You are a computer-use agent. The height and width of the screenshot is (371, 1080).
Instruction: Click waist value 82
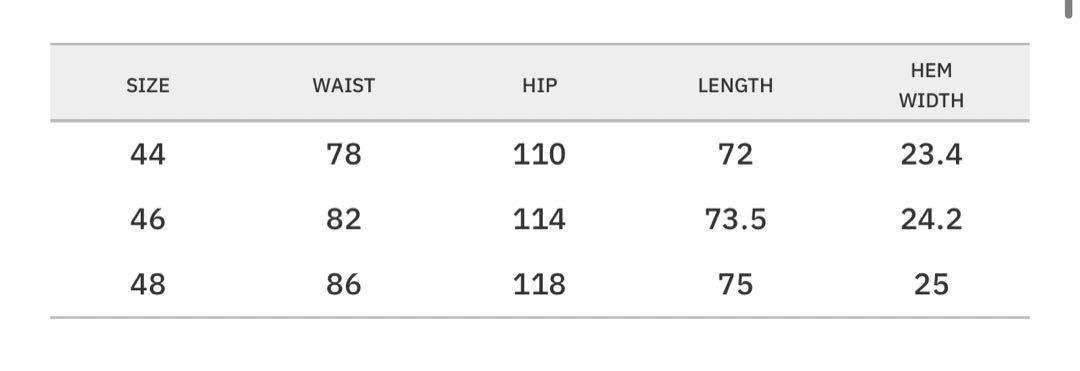[x=344, y=220]
